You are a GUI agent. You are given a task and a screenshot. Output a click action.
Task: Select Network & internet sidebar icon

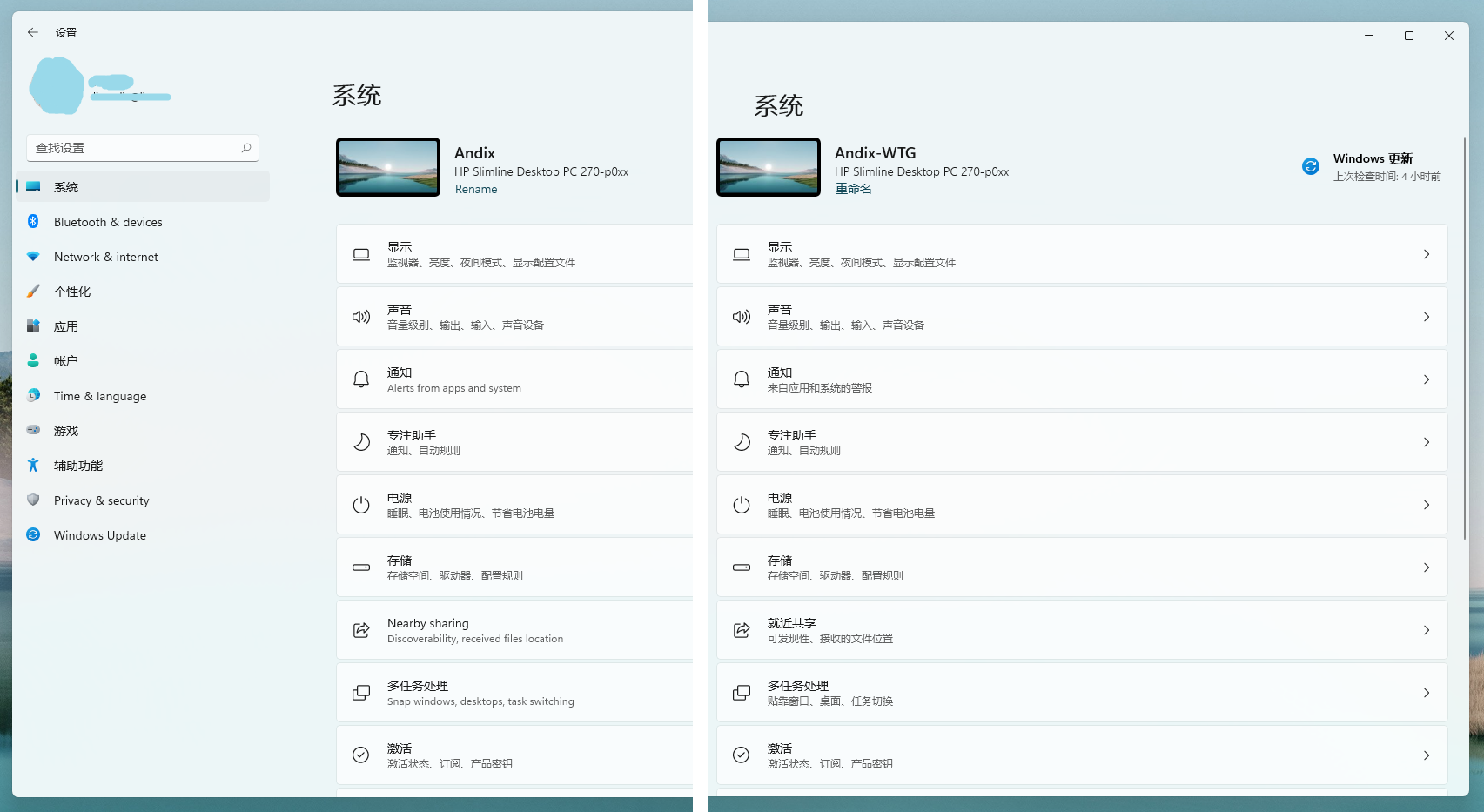[x=33, y=256]
